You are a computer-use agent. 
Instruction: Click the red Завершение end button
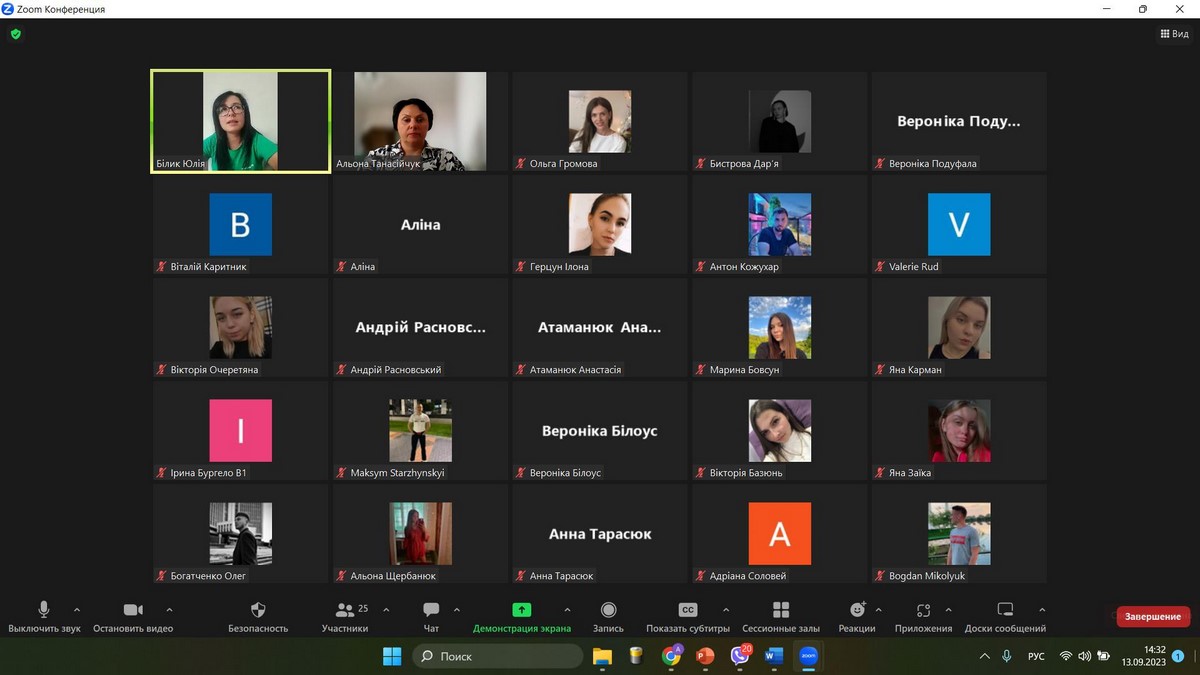1153,617
